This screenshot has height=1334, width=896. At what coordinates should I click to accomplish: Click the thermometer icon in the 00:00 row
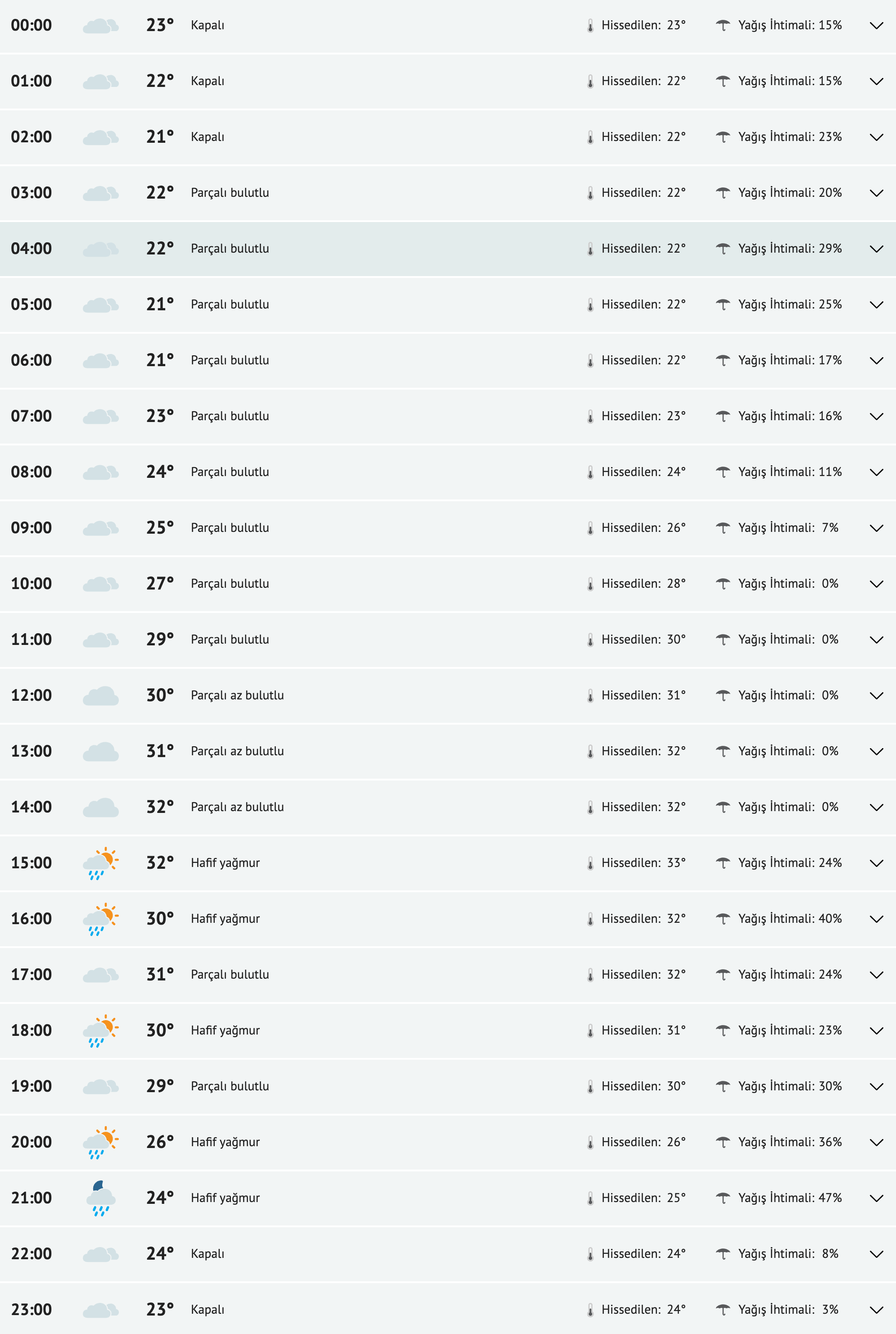point(590,26)
